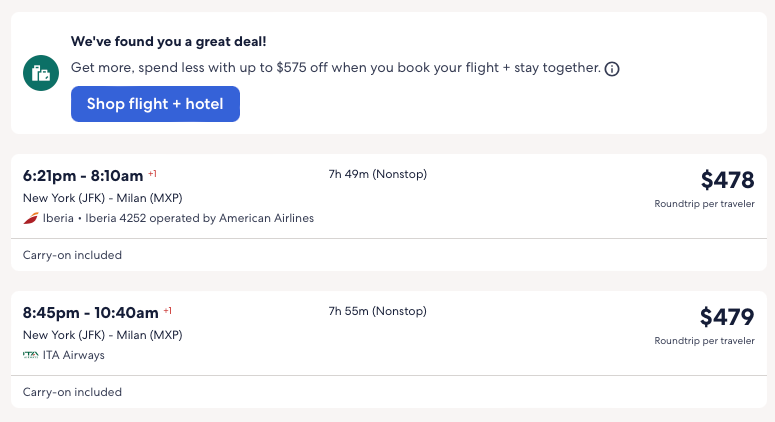
Task: Select the 6:21pm - 8:10am flight
Action: (x=83, y=175)
